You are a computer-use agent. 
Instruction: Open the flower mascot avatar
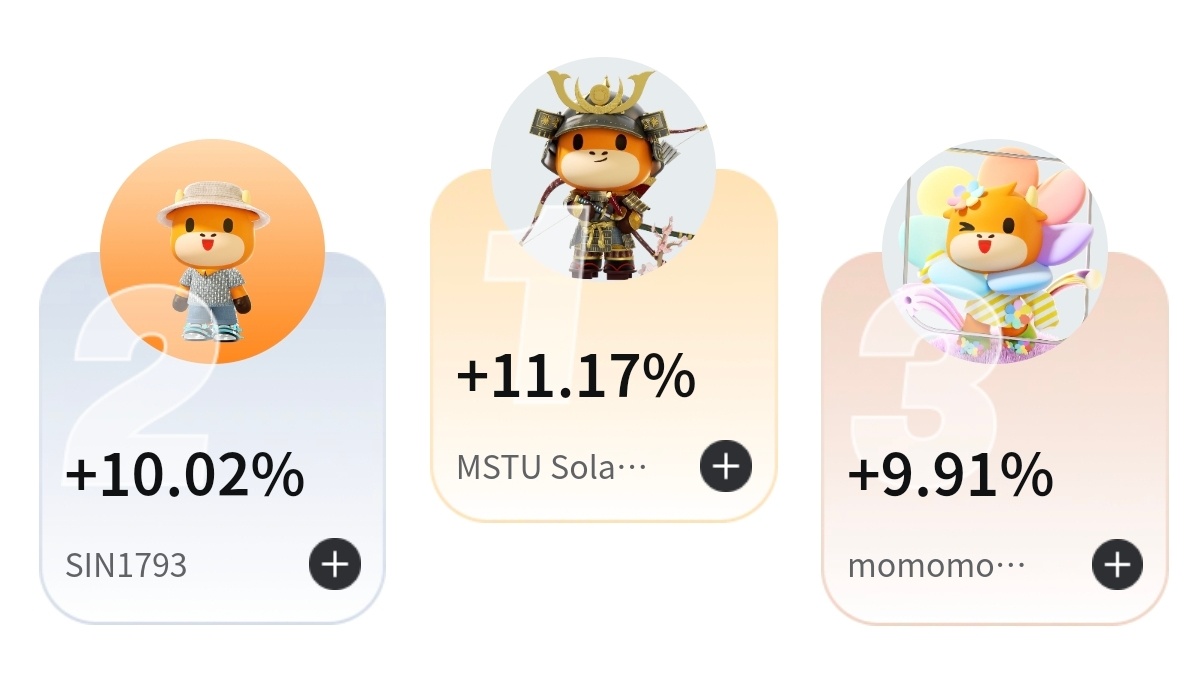point(994,250)
